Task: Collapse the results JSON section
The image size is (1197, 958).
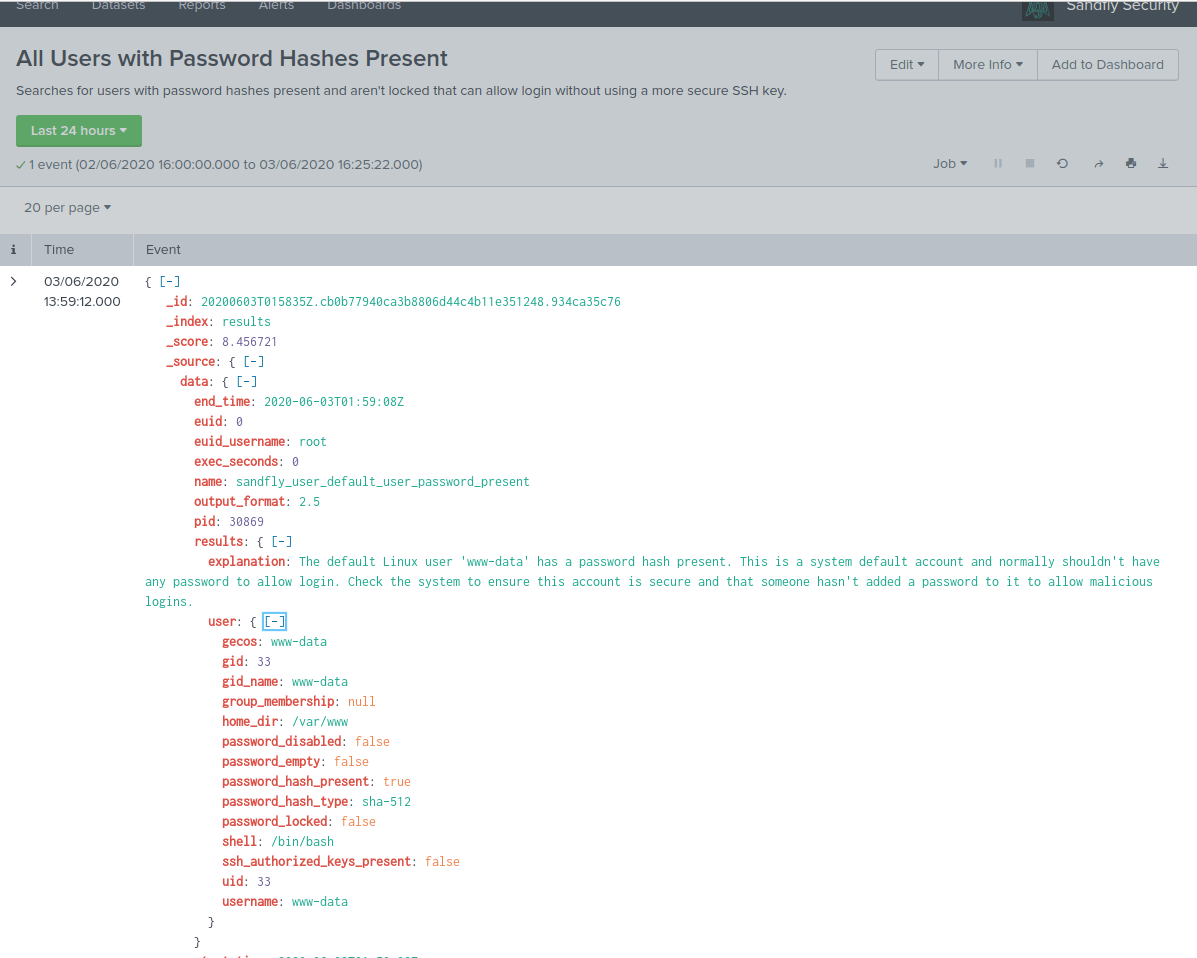Action: tap(282, 541)
